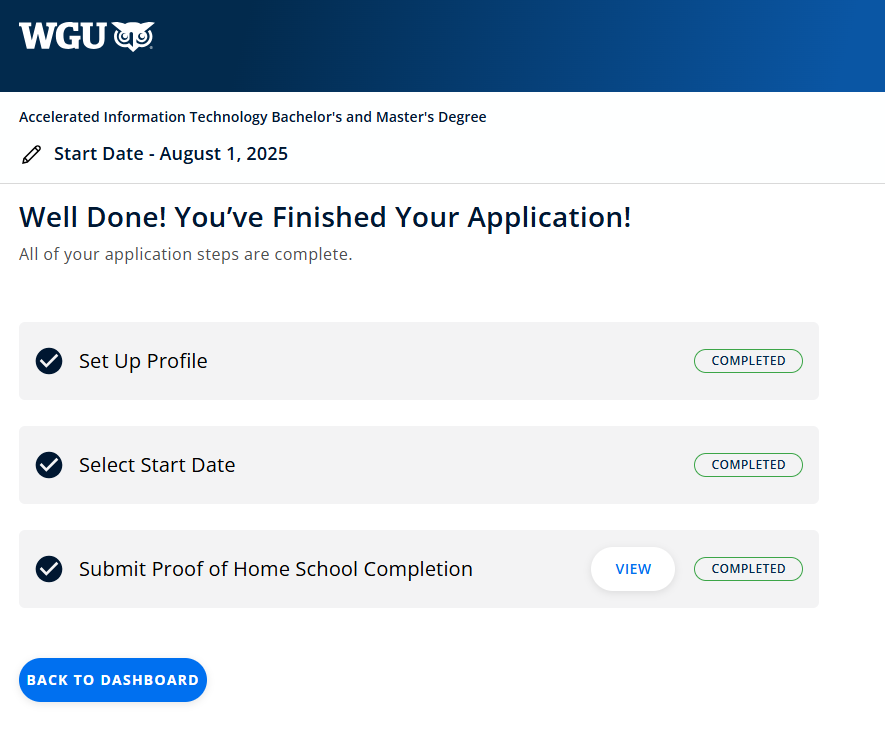Click the Well Done application finished heading
The height and width of the screenshot is (730, 885).
[x=325, y=217]
